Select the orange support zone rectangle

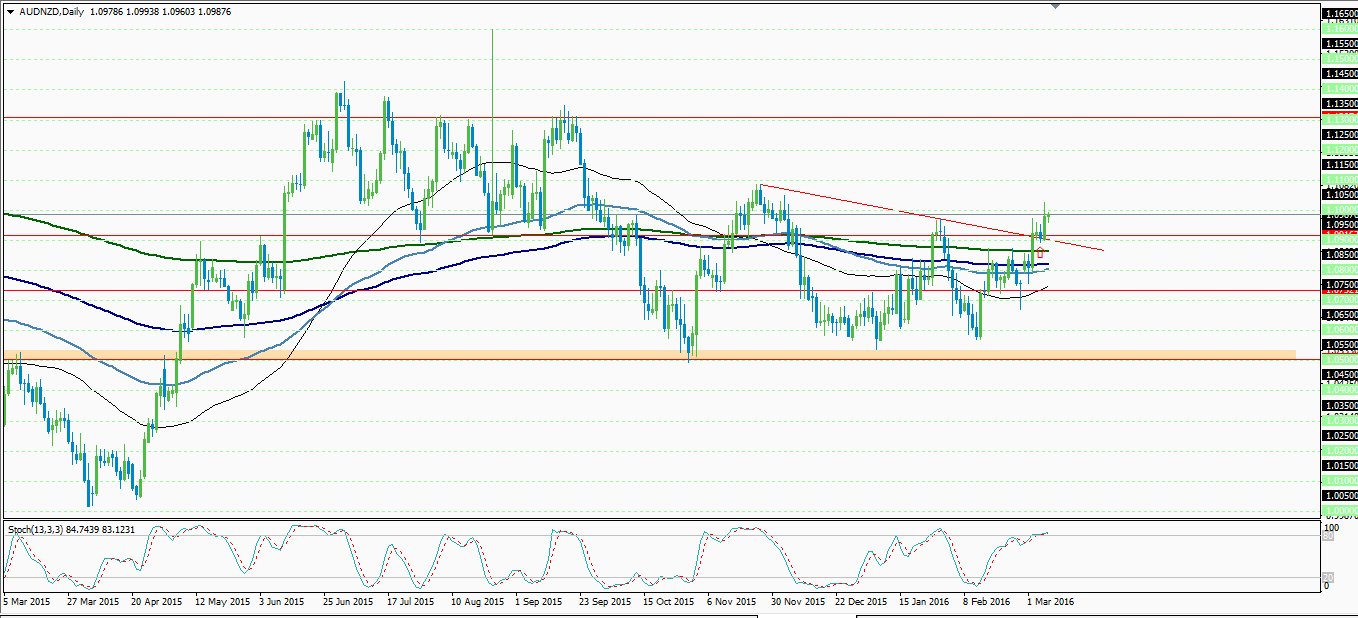pyautogui.click(x=648, y=354)
